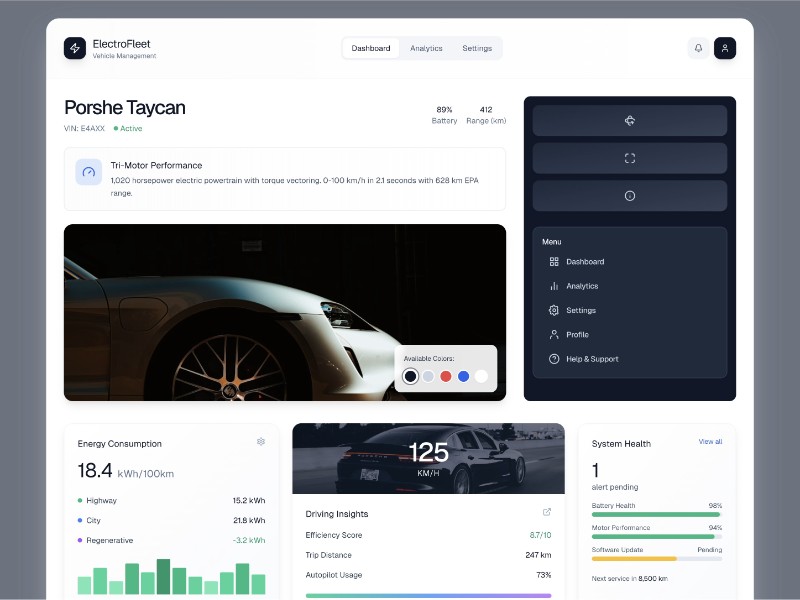Click View all in System Health
Image resolution: width=800 pixels, height=600 pixels.
click(x=710, y=441)
